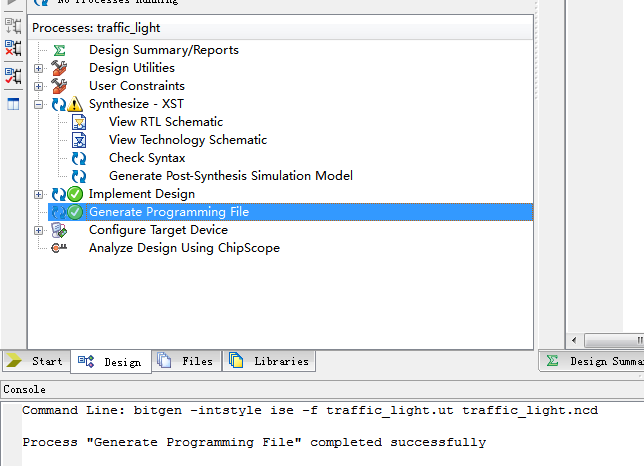Open Design Summary/Reports sigma icon
This screenshot has height=466, width=644.
(x=59, y=50)
